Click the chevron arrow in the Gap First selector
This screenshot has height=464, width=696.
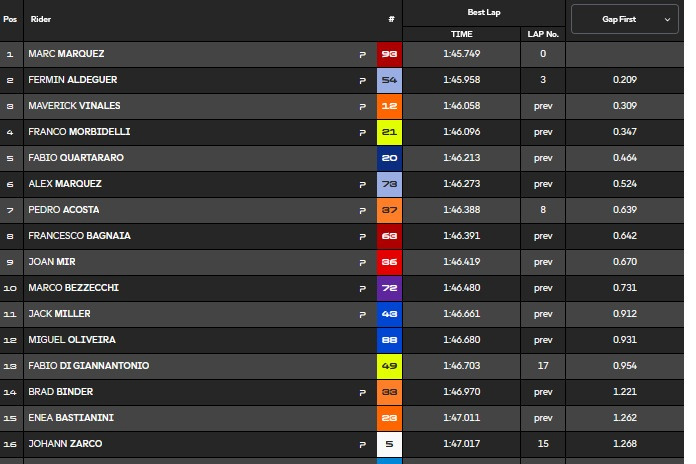pyautogui.click(x=667, y=20)
